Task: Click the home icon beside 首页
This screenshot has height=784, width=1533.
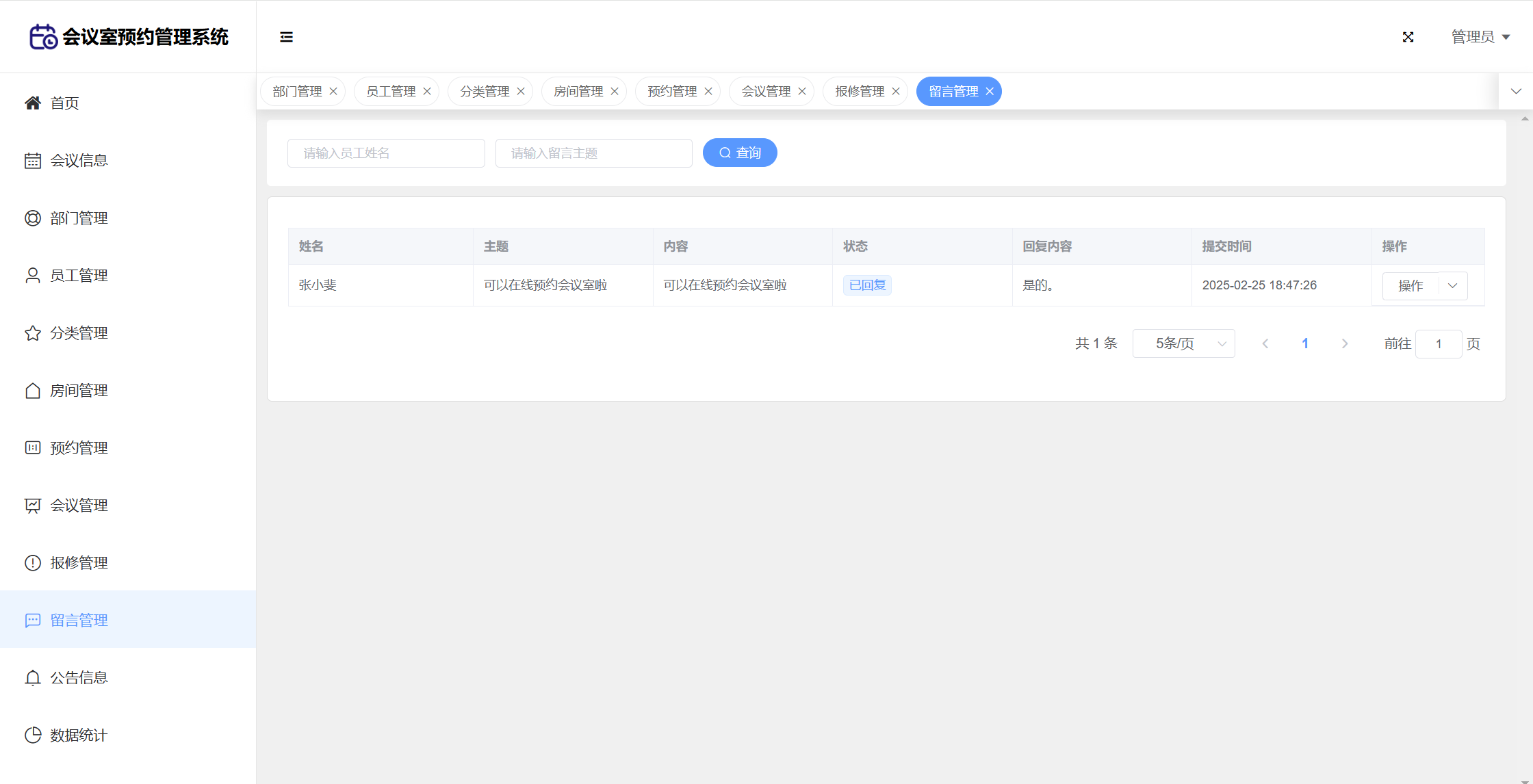Action: tap(33, 103)
